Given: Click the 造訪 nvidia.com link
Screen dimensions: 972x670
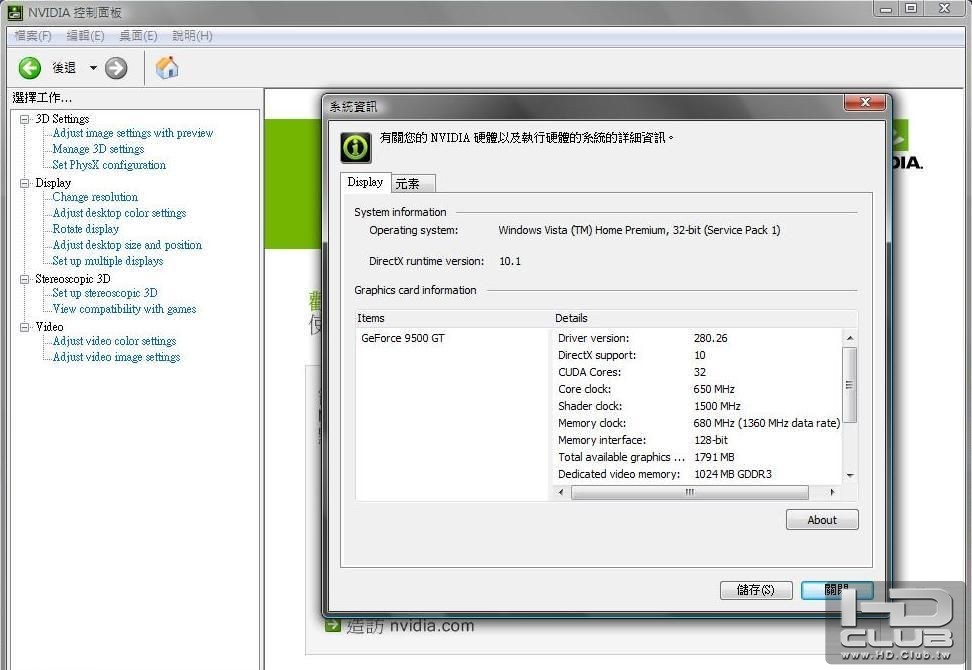Looking at the screenshot, I should (410, 625).
